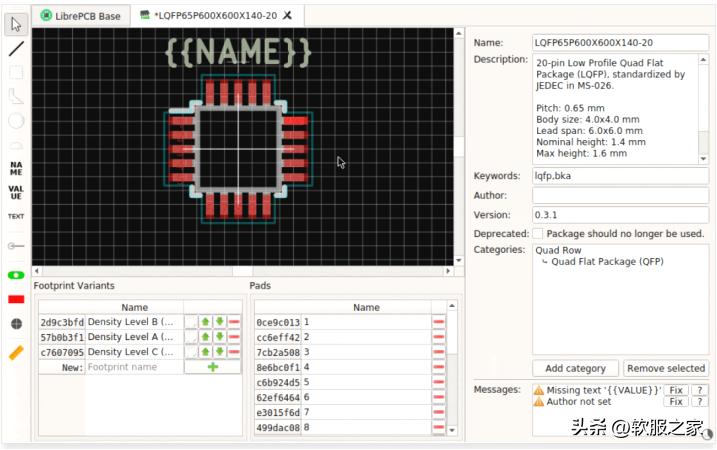Fix the 'Author not set' message
Image resolution: width=717 pixels, height=450 pixels.
(676, 402)
